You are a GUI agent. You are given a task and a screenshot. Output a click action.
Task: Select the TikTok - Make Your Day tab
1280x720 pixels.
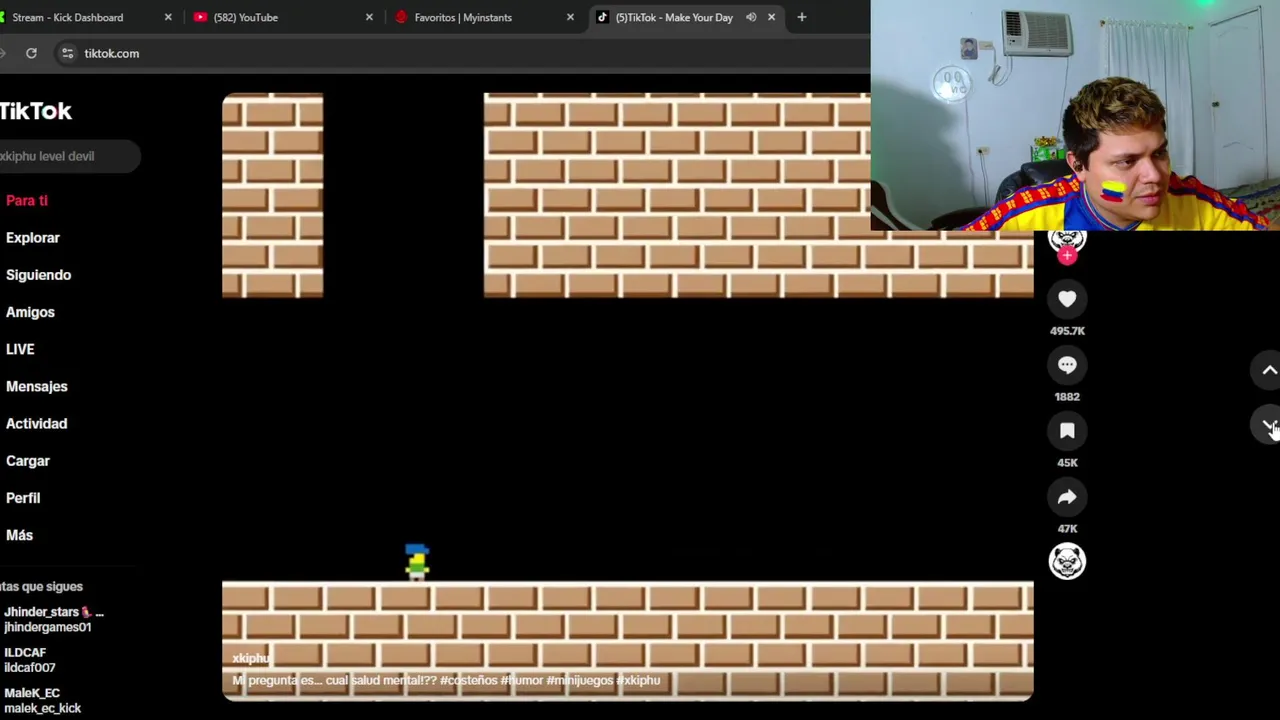coord(685,17)
